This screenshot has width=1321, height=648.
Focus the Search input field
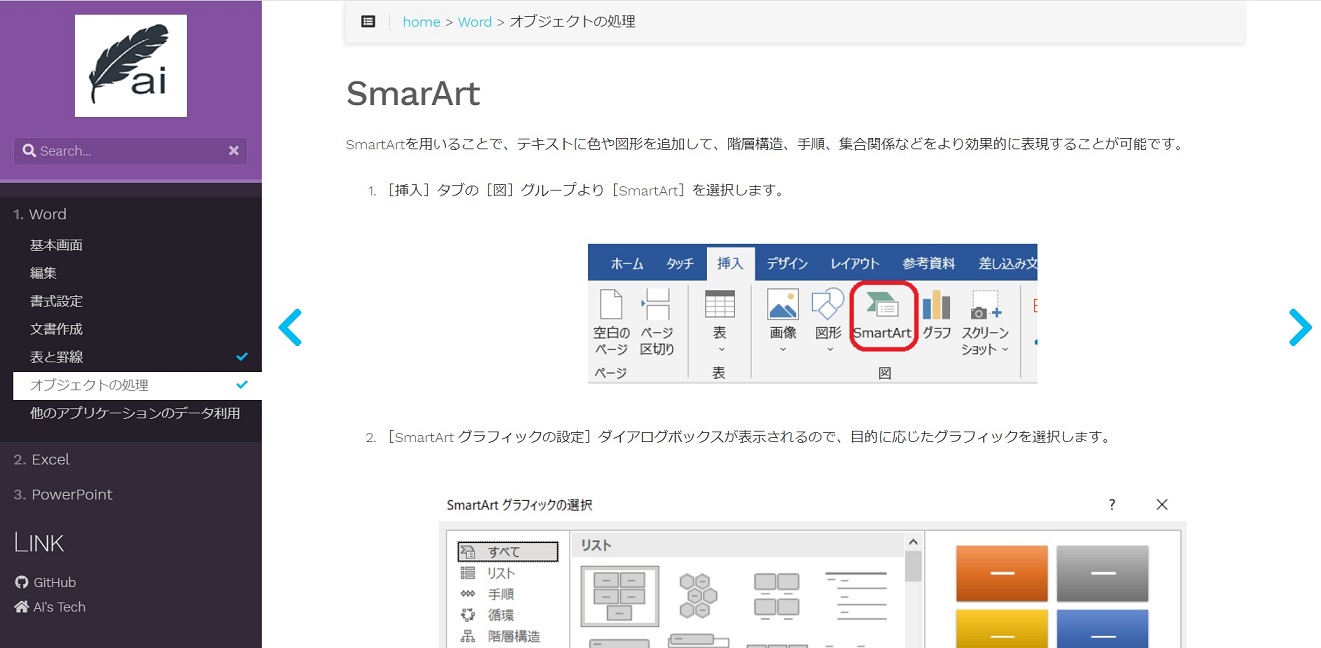tap(130, 151)
